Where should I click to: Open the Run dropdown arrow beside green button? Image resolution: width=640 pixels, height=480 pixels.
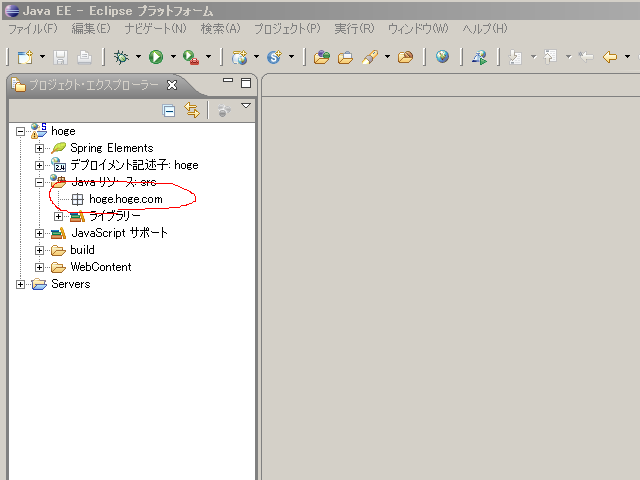173,58
